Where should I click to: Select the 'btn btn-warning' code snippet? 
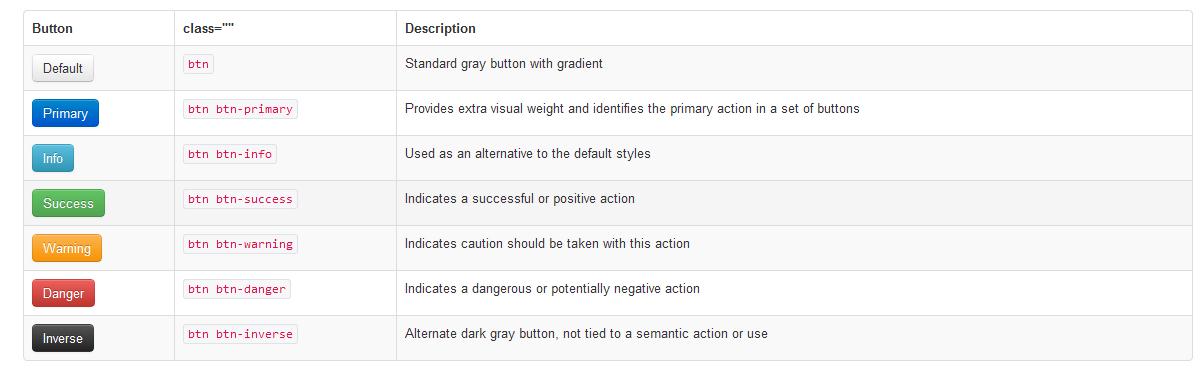point(240,244)
